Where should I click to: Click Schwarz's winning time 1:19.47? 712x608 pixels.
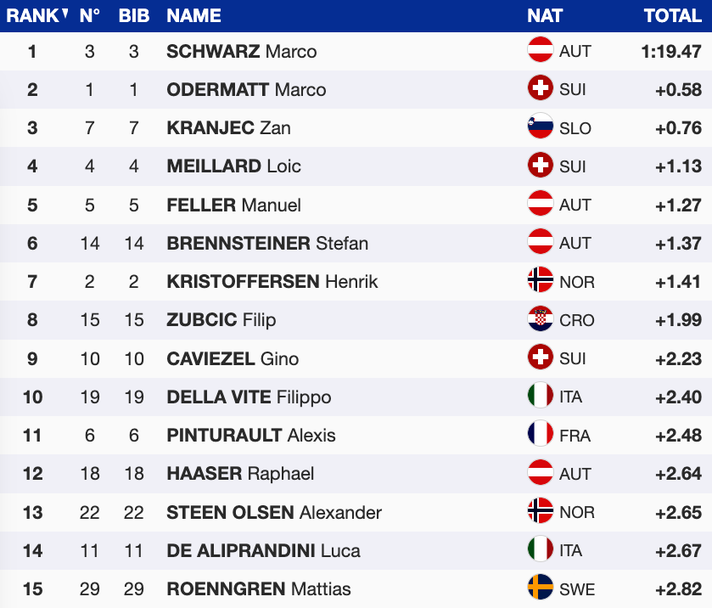tap(671, 52)
